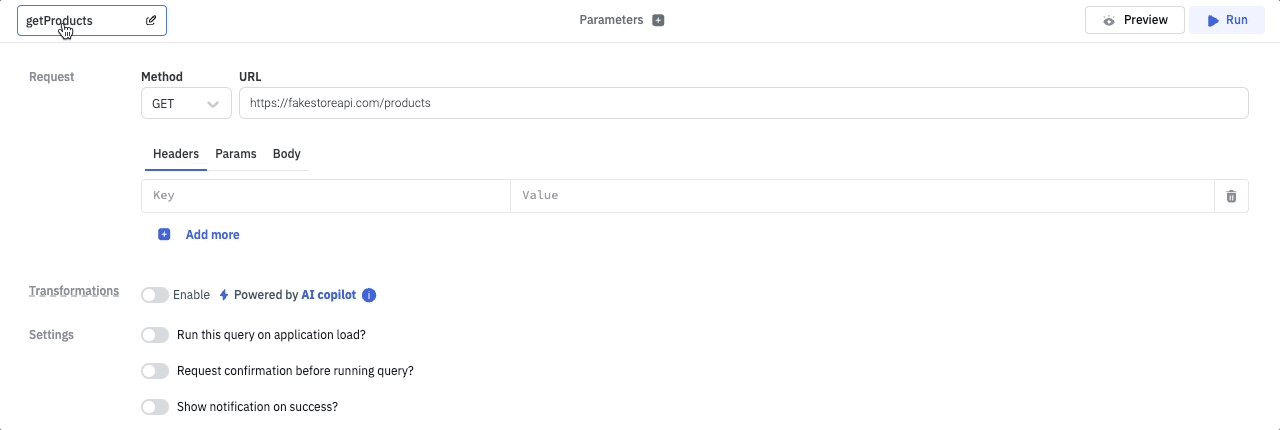Toggle Show notification on success
This screenshot has height=430, width=1280.
(x=155, y=407)
